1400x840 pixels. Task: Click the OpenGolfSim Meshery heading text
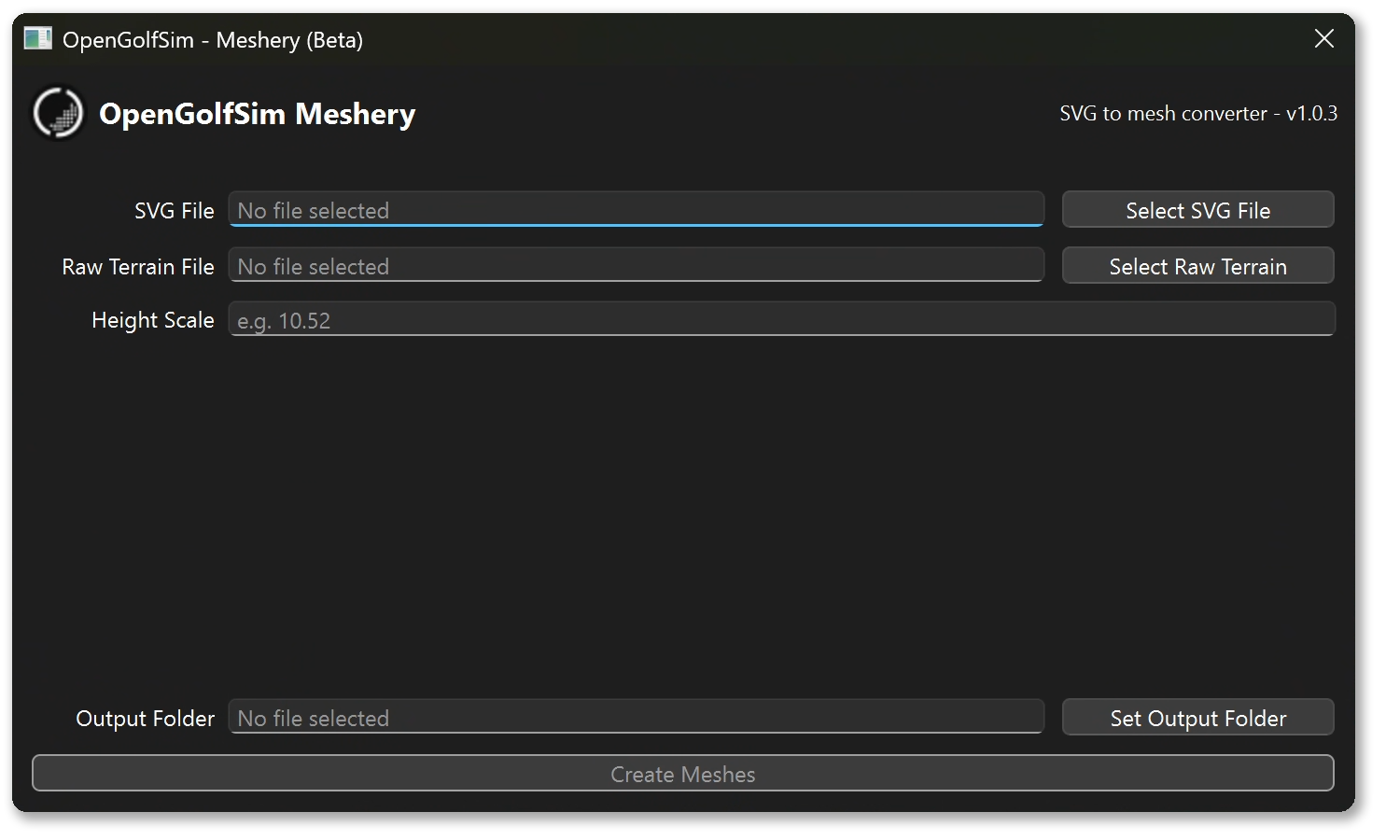257,114
